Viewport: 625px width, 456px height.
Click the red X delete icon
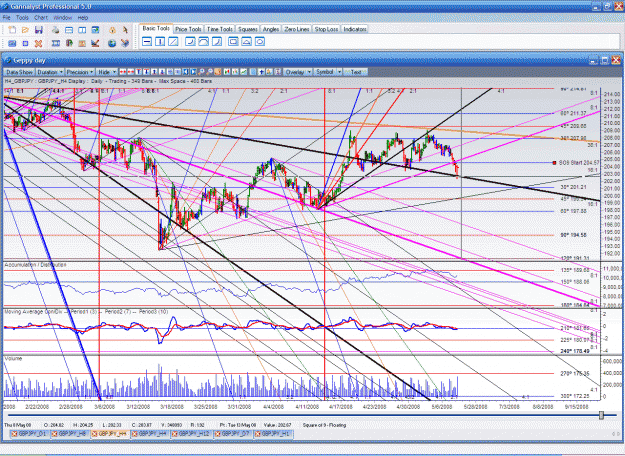(38, 43)
